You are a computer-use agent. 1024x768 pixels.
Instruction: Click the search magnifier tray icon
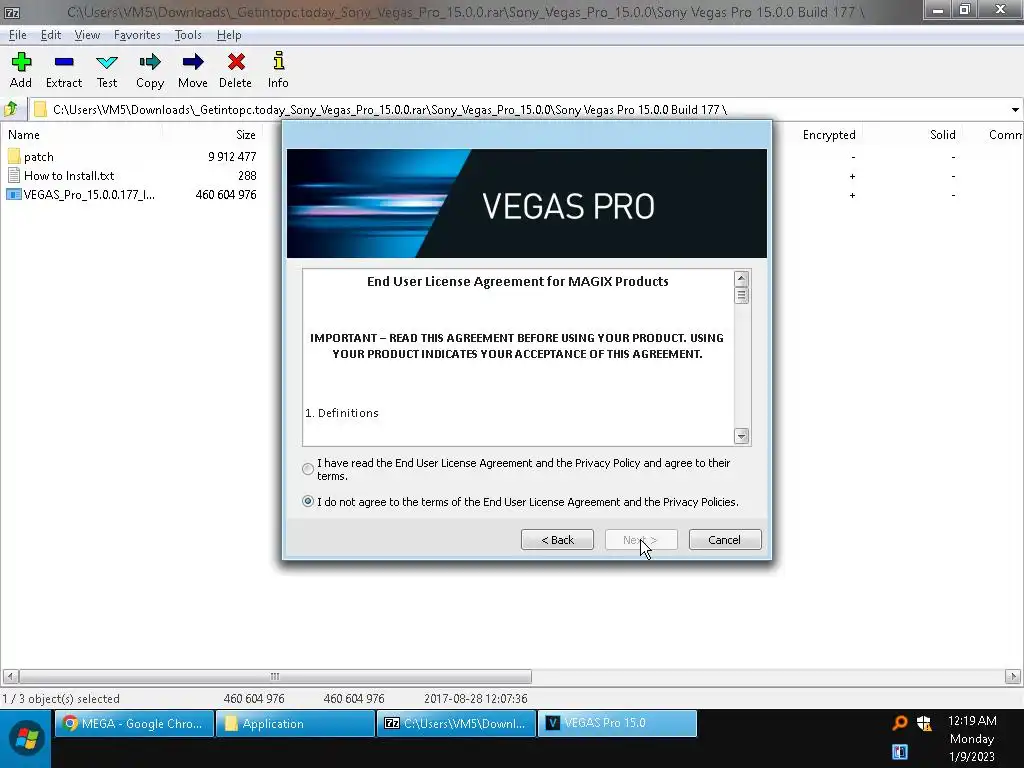900,722
